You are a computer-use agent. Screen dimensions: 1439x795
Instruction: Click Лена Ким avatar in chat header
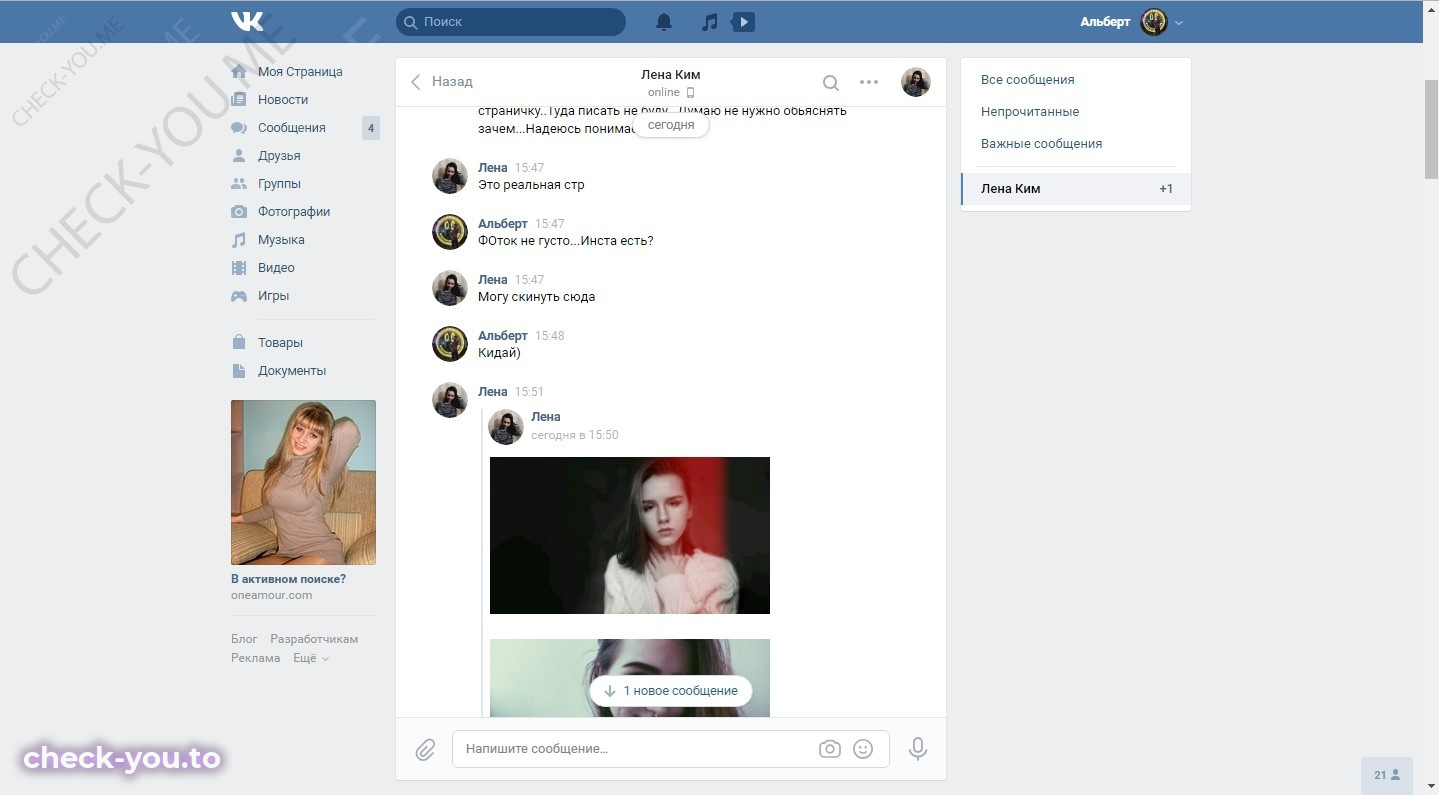click(x=916, y=82)
